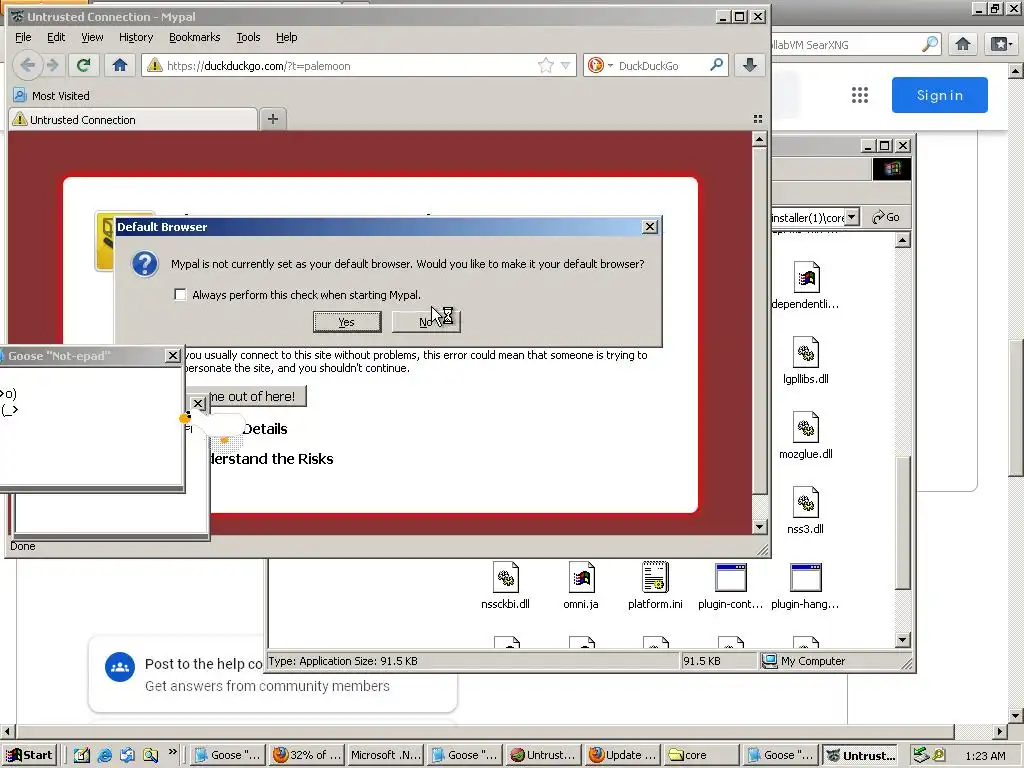
Task: Click the search magnifier in the SearXNG box
Action: click(930, 44)
